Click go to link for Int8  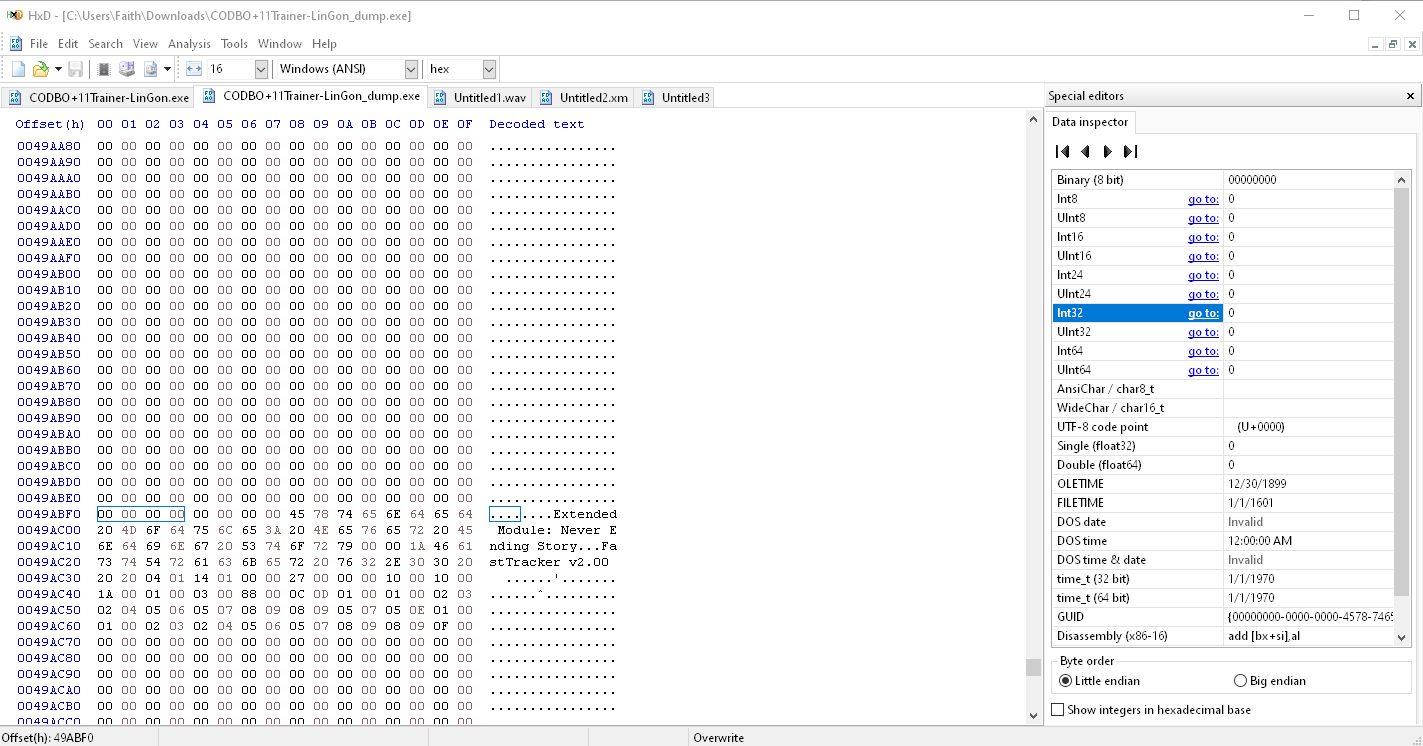1203,199
